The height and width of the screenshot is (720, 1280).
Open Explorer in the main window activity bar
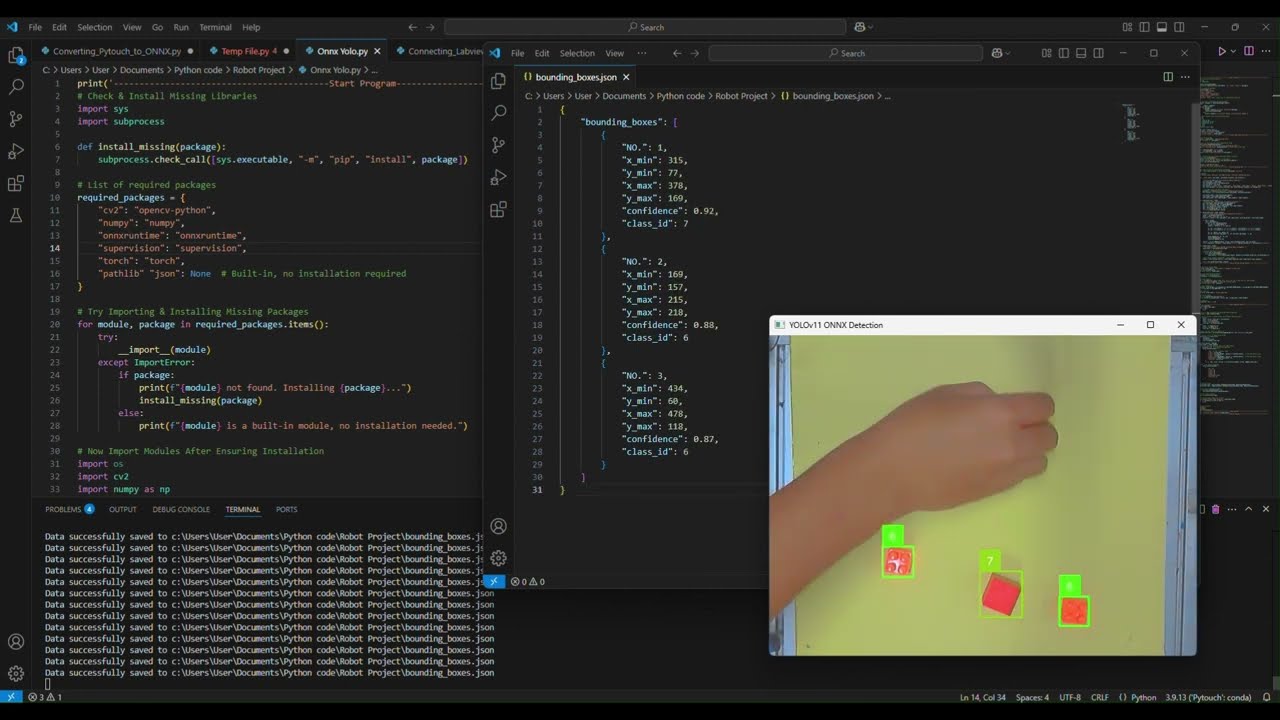pos(16,55)
